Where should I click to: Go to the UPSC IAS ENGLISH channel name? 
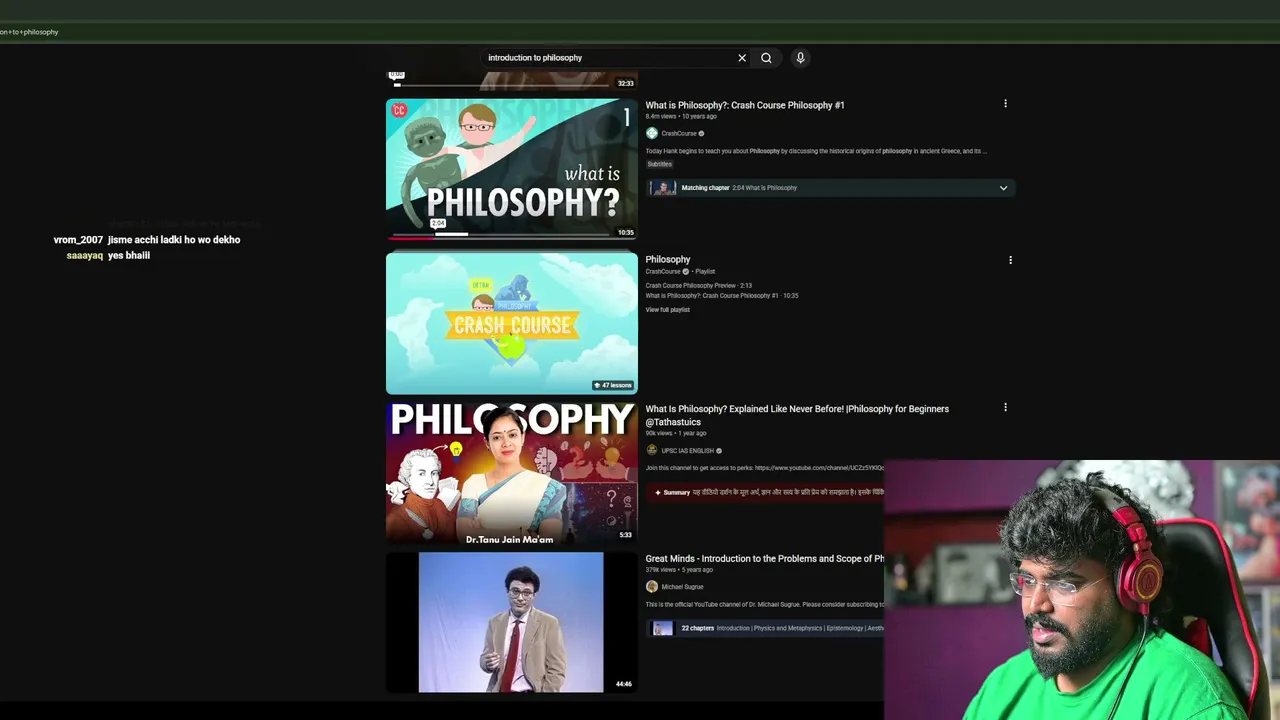point(688,451)
